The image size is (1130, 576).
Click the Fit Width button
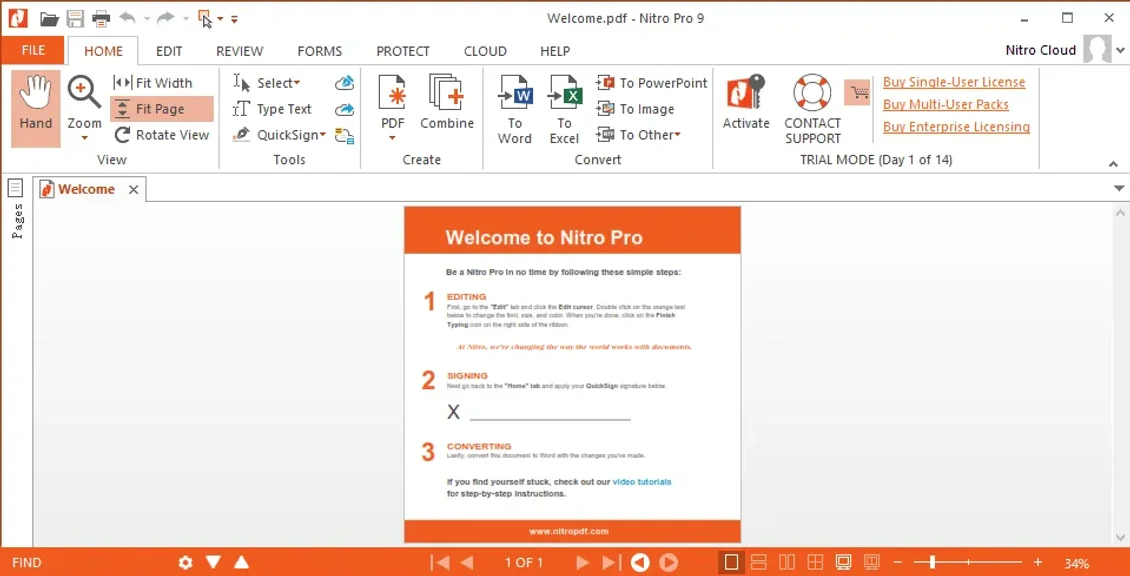click(x=154, y=83)
